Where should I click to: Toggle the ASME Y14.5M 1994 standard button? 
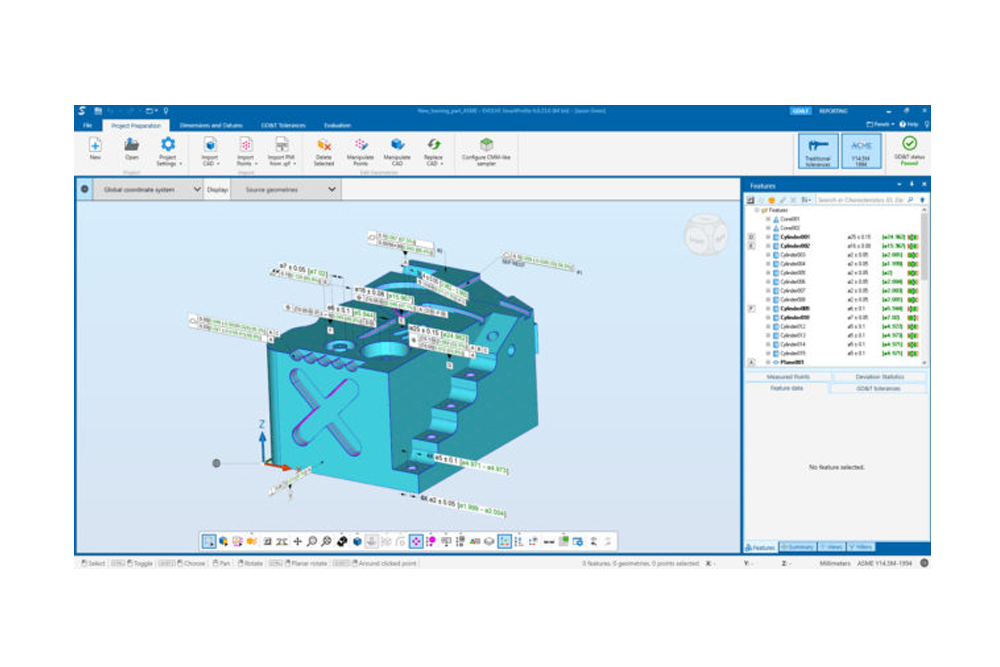(x=861, y=150)
